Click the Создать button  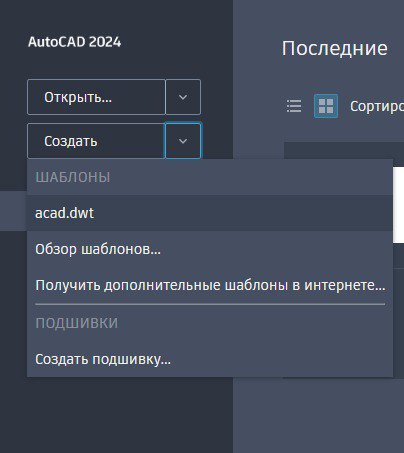click(96, 141)
